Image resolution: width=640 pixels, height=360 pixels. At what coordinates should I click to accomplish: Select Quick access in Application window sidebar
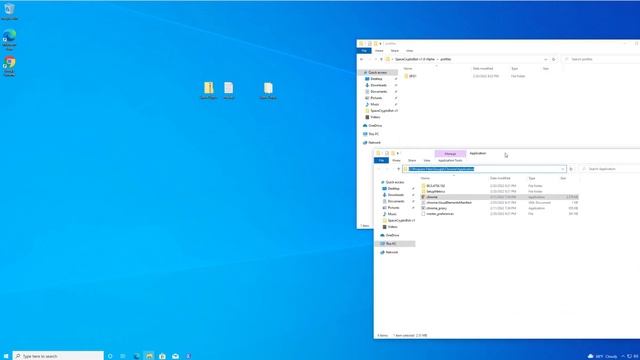click(395, 182)
